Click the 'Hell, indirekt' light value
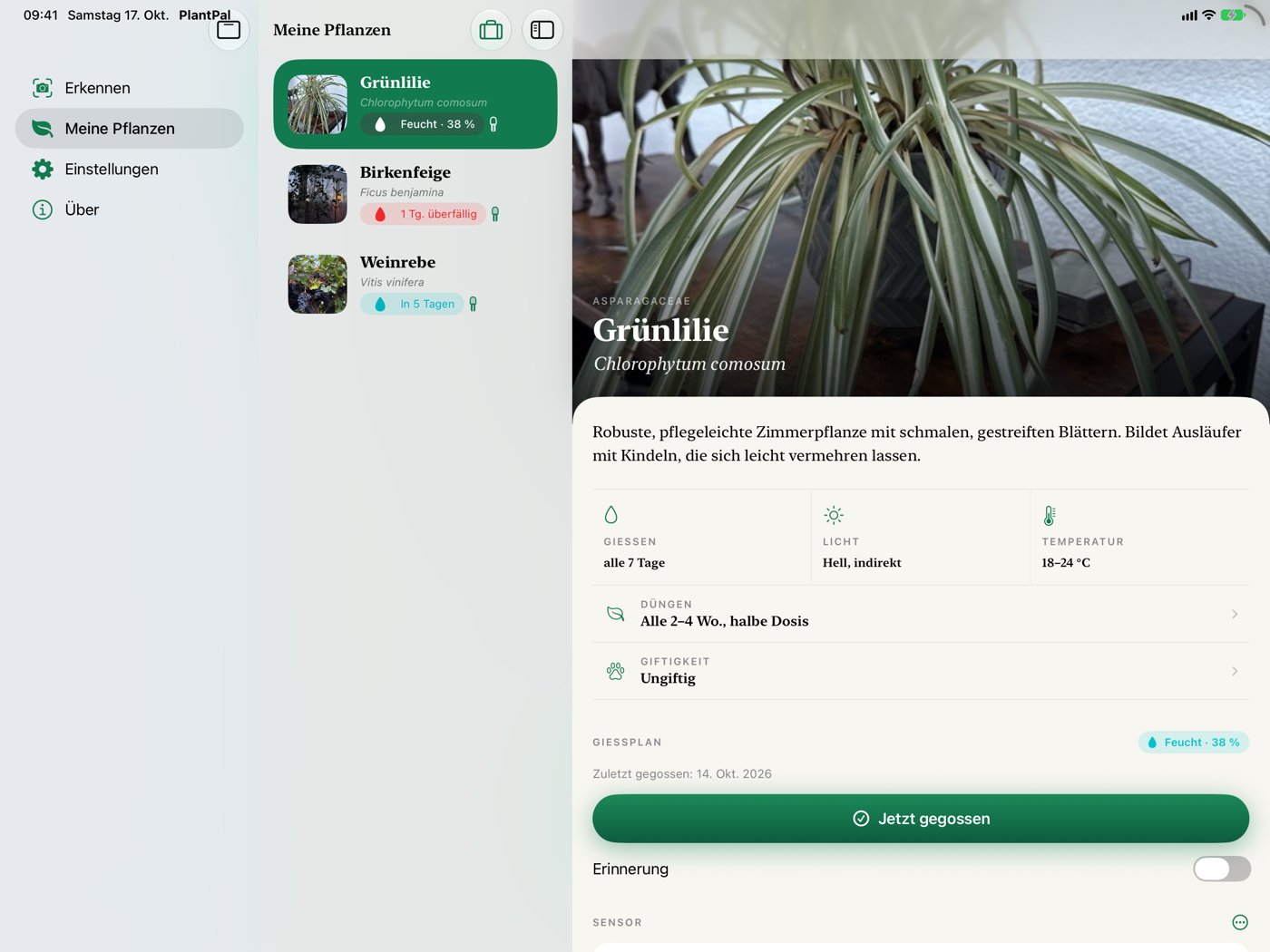The height and width of the screenshot is (952, 1270). [862, 563]
